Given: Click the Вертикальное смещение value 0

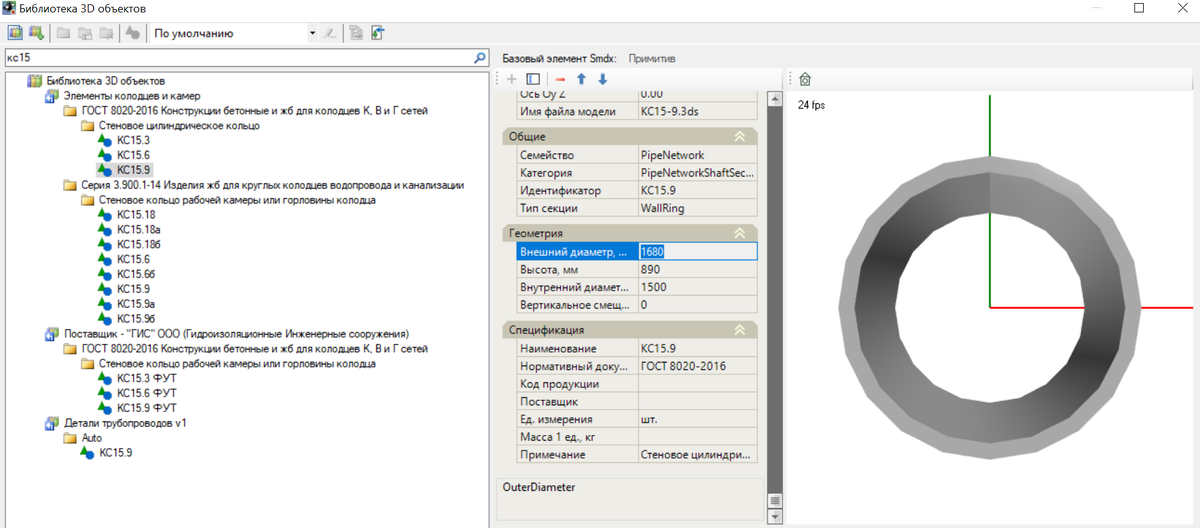Looking at the screenshot, I should [x=697, y=304].
